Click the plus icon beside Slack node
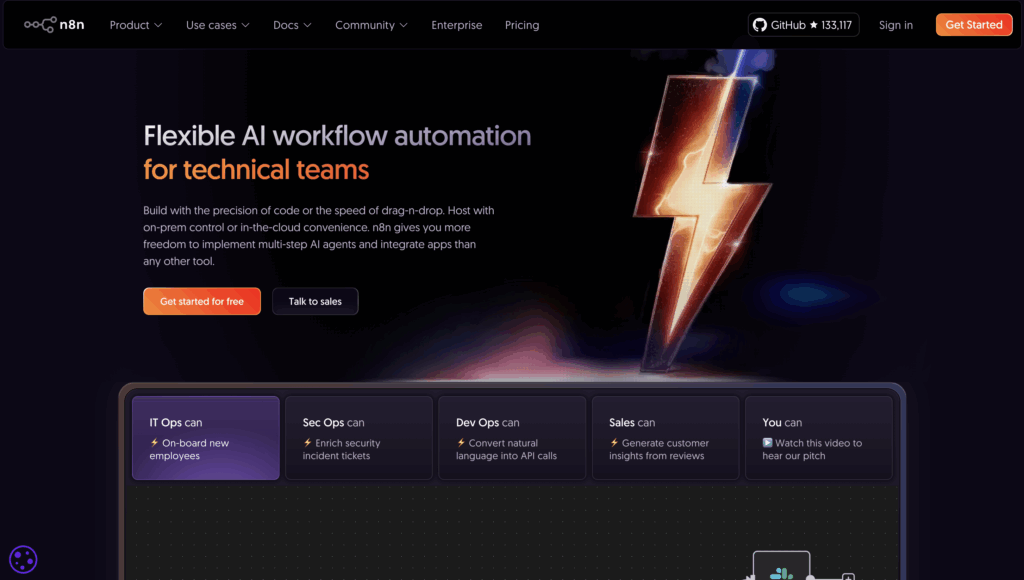 pyautogui.click(x=848, y=576)
